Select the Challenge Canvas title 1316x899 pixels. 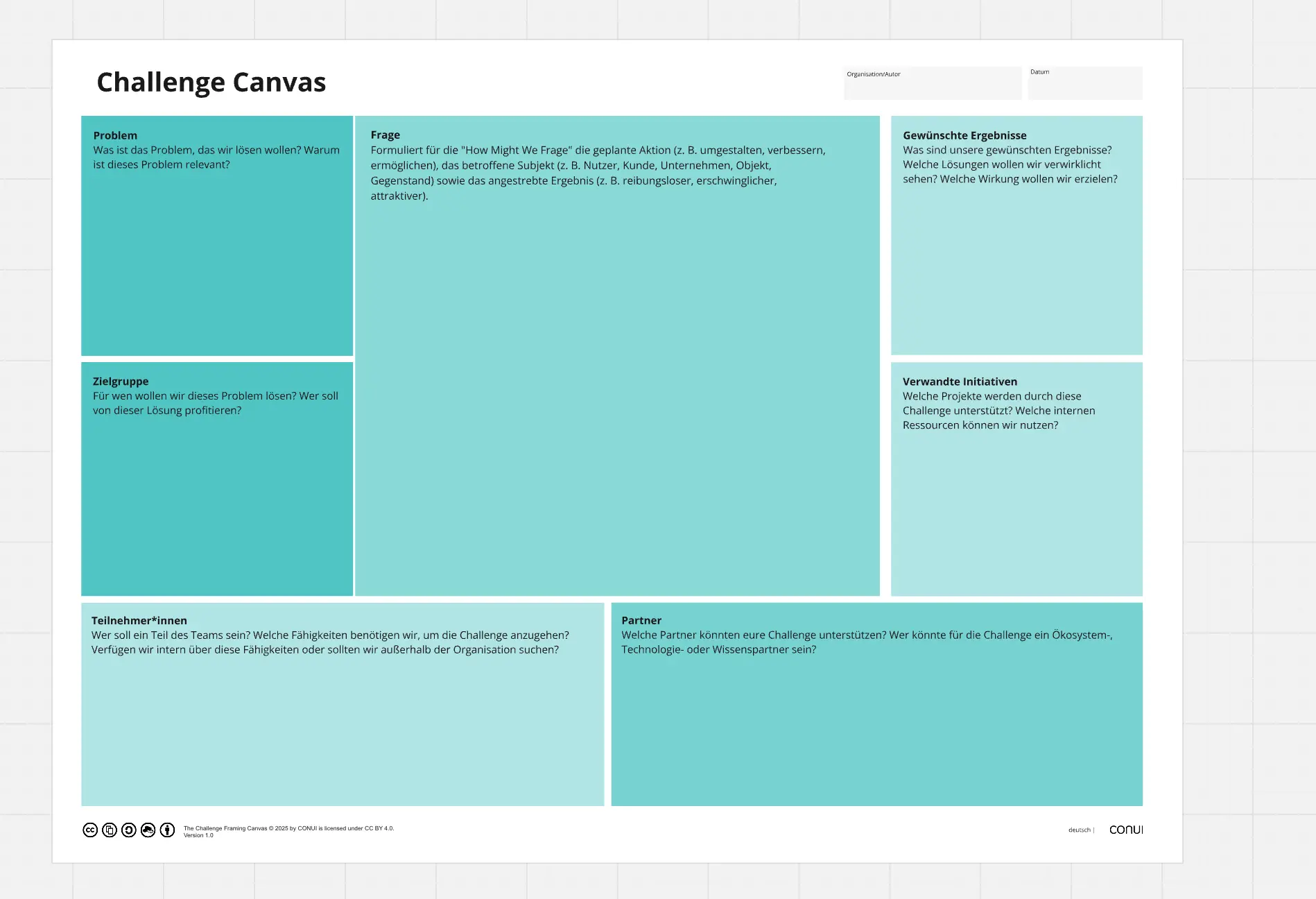click(x=211, y=83)
